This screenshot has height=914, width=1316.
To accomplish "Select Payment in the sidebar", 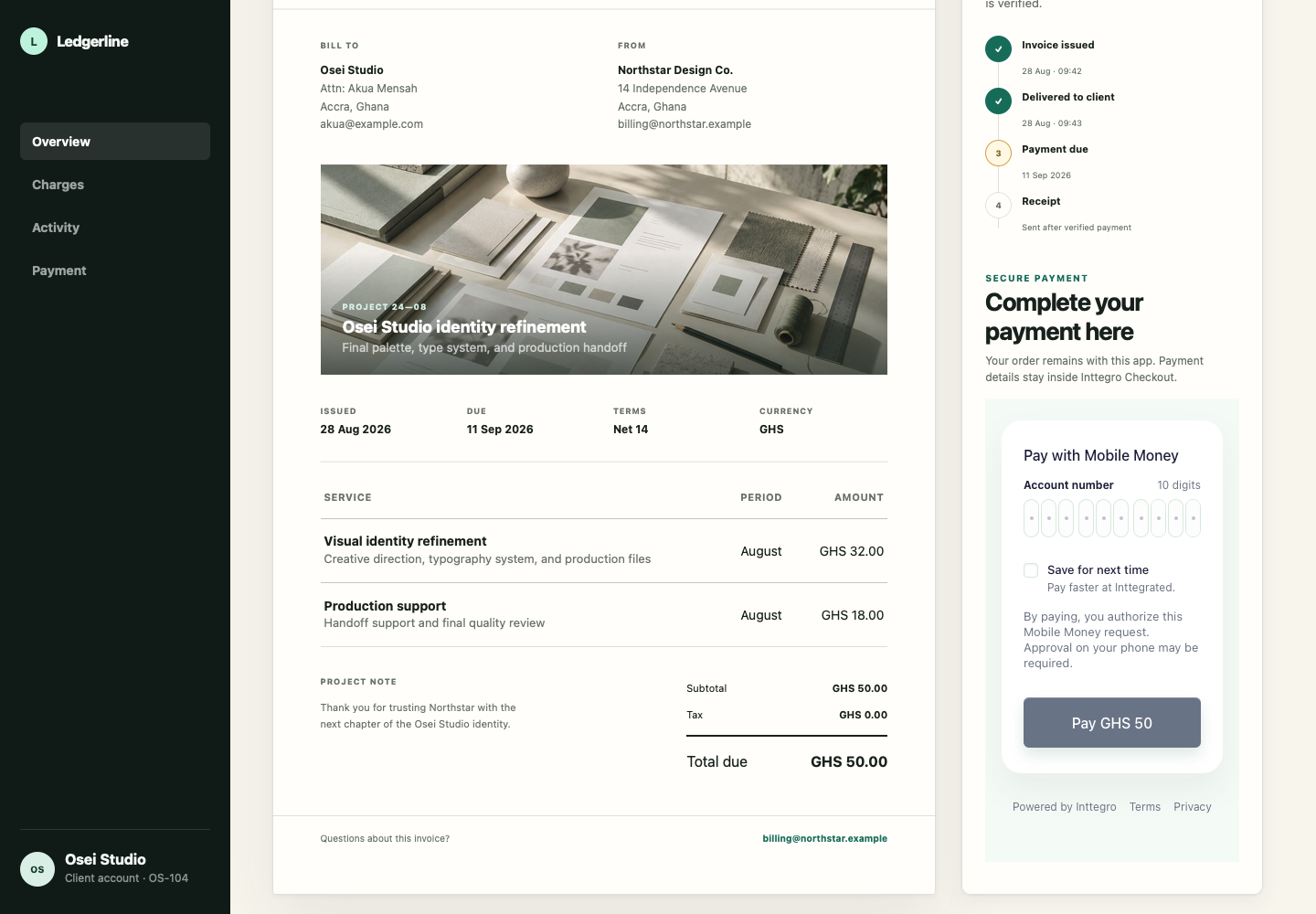I will [x=115, y=271].
